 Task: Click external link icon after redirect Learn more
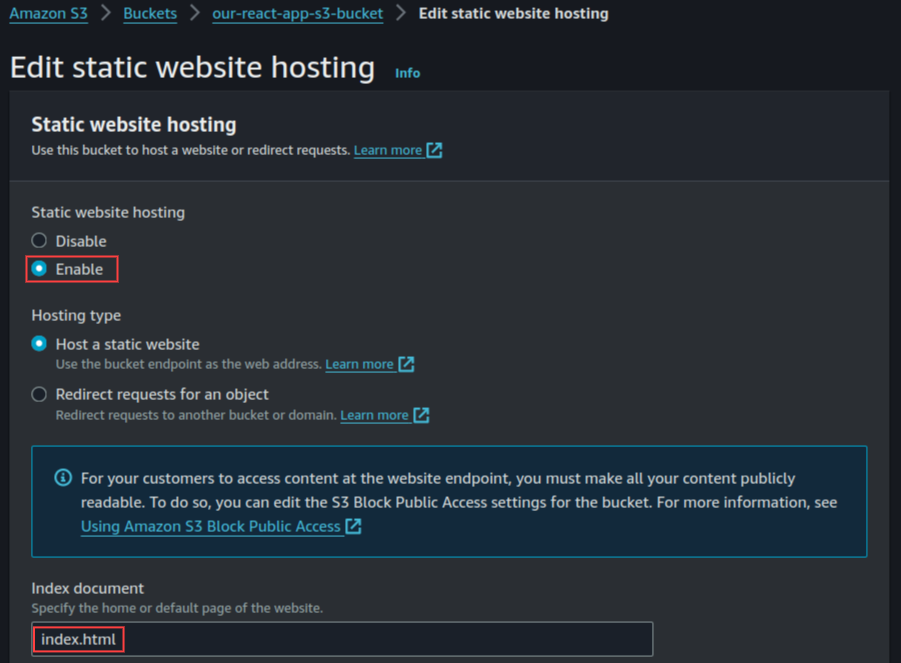pos(421,415)
